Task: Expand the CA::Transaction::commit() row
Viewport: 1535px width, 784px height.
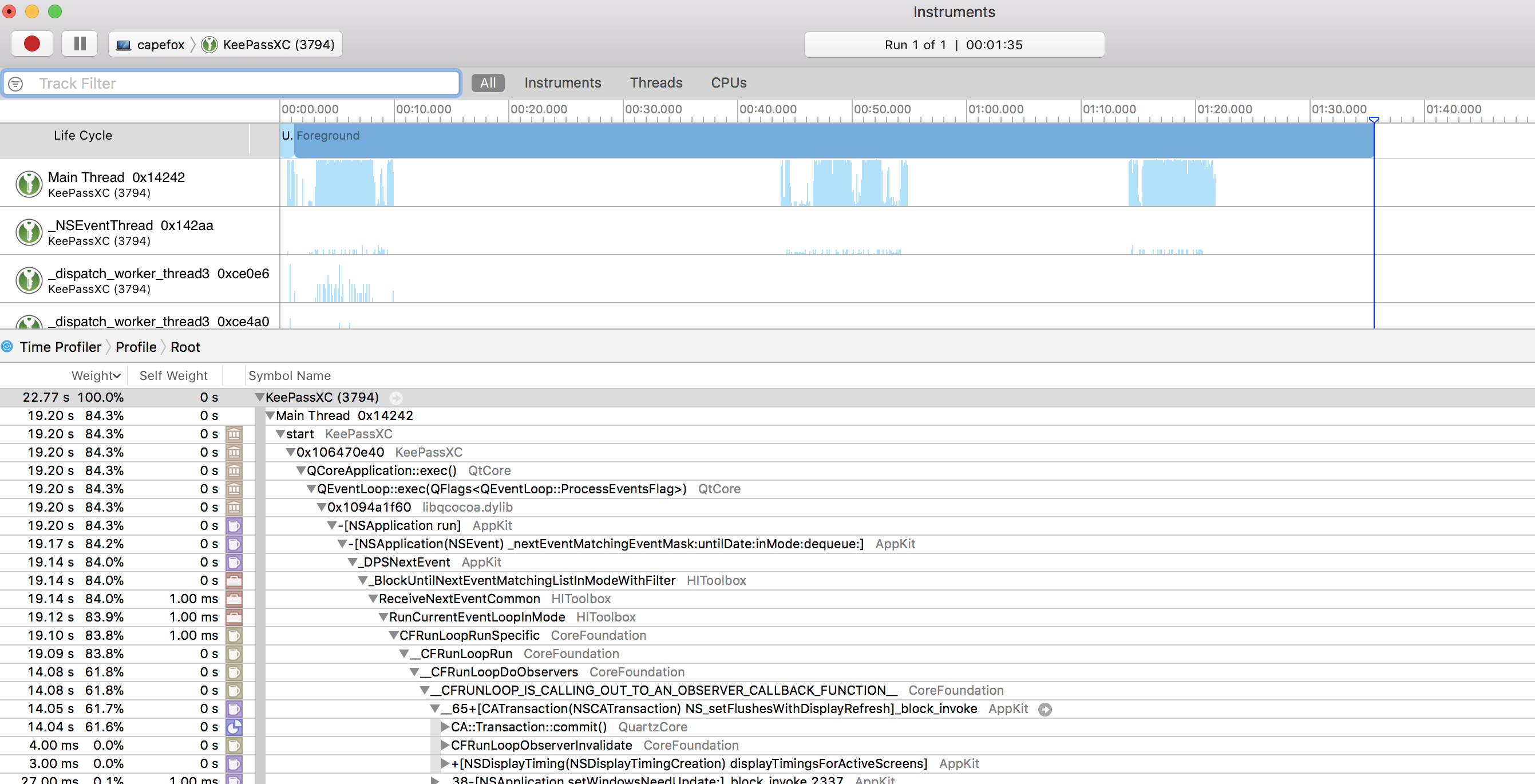Action: [445, 727]
